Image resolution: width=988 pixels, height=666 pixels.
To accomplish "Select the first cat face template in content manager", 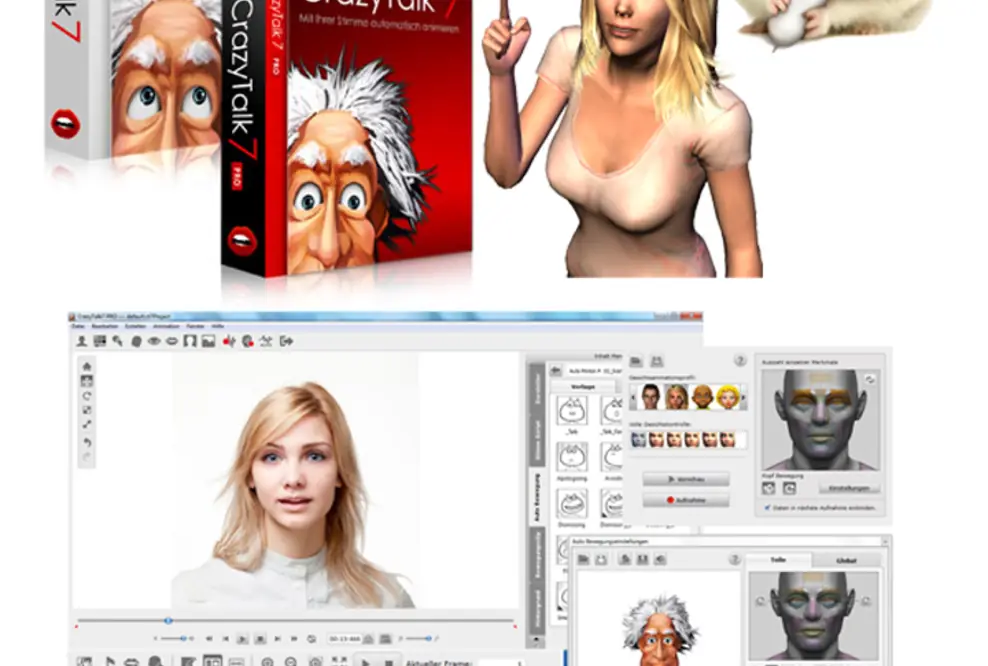I will [x=572, y=410].
